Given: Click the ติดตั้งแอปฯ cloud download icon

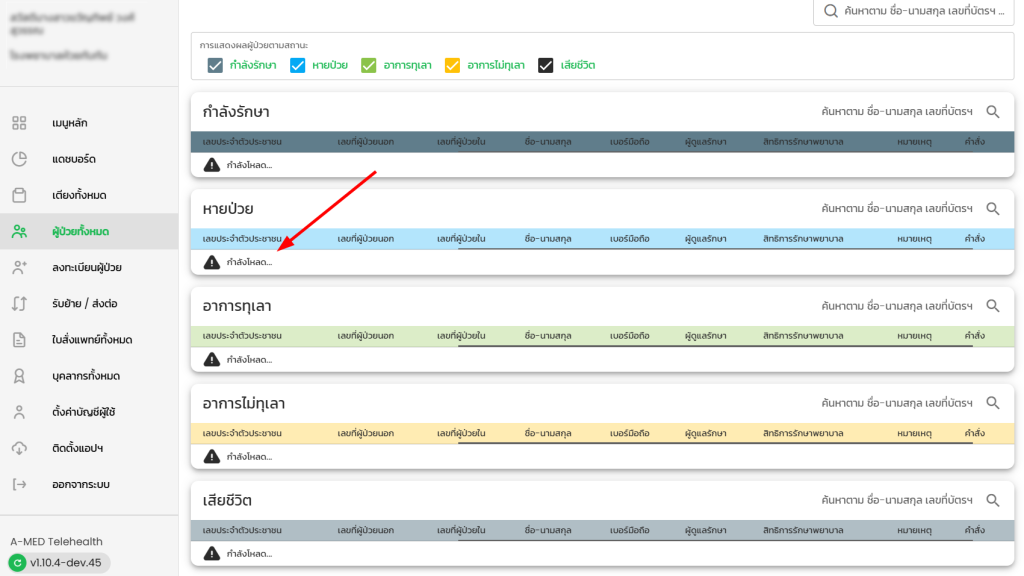Looking at the screenshot, I should click(19, 448).
